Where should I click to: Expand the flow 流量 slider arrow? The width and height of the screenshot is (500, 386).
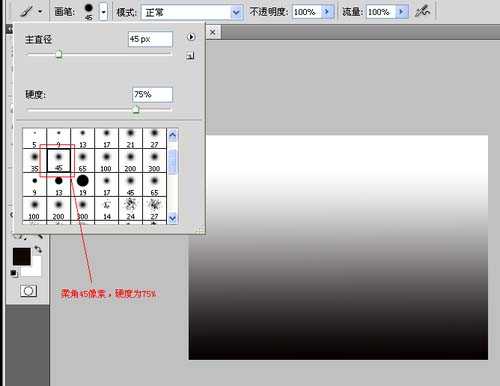(402, 12)
